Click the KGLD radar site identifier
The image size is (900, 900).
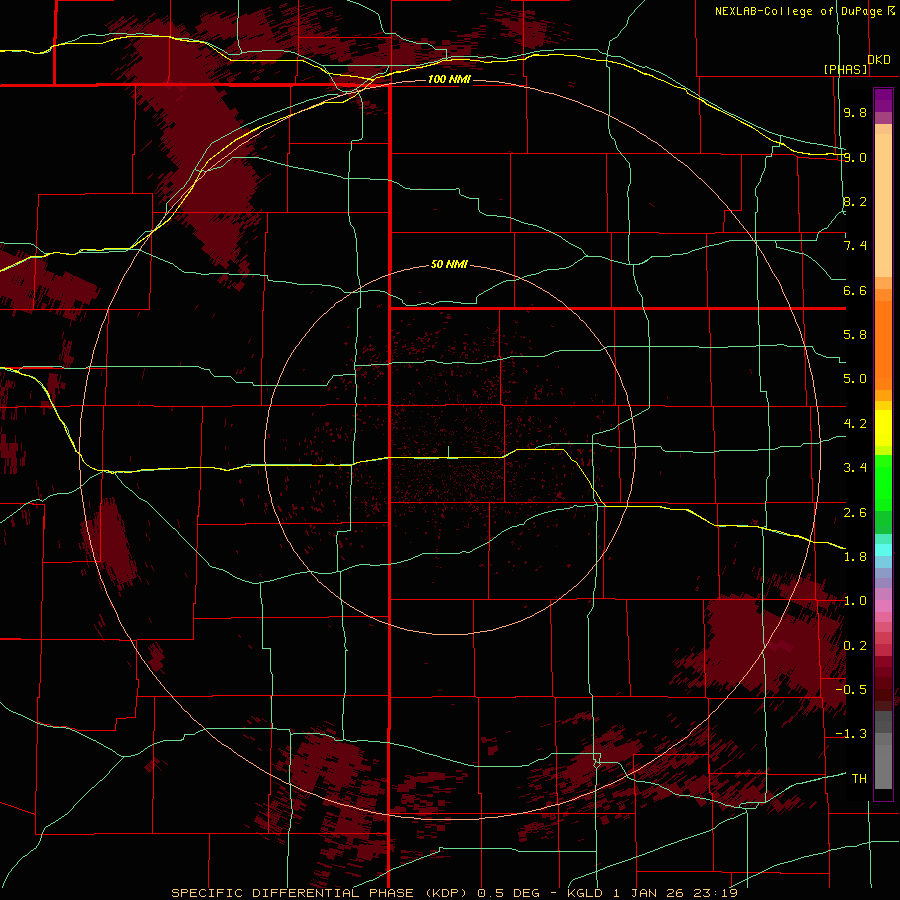pos(585,893)
